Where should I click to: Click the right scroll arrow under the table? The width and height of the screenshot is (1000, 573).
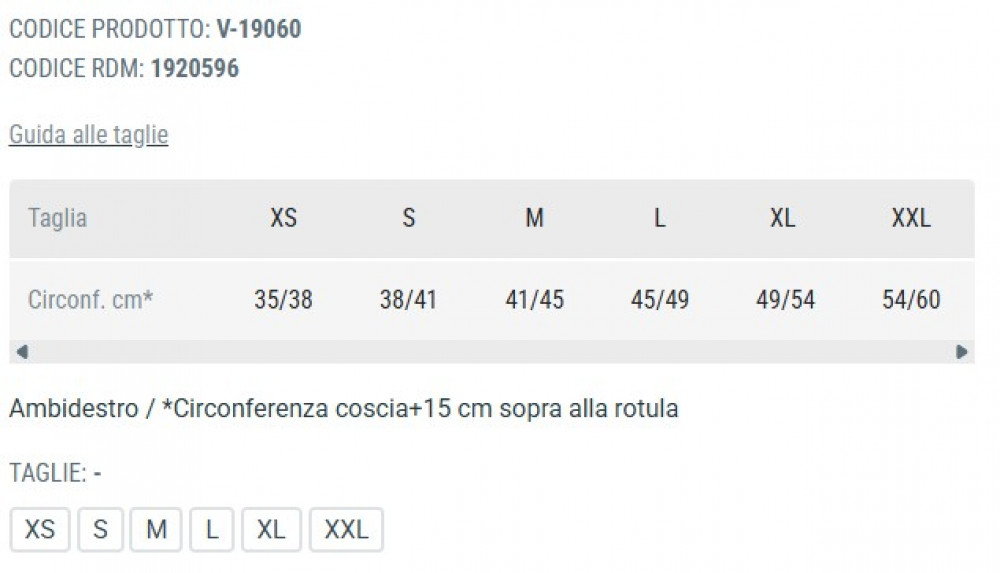(x=961, y=351)
